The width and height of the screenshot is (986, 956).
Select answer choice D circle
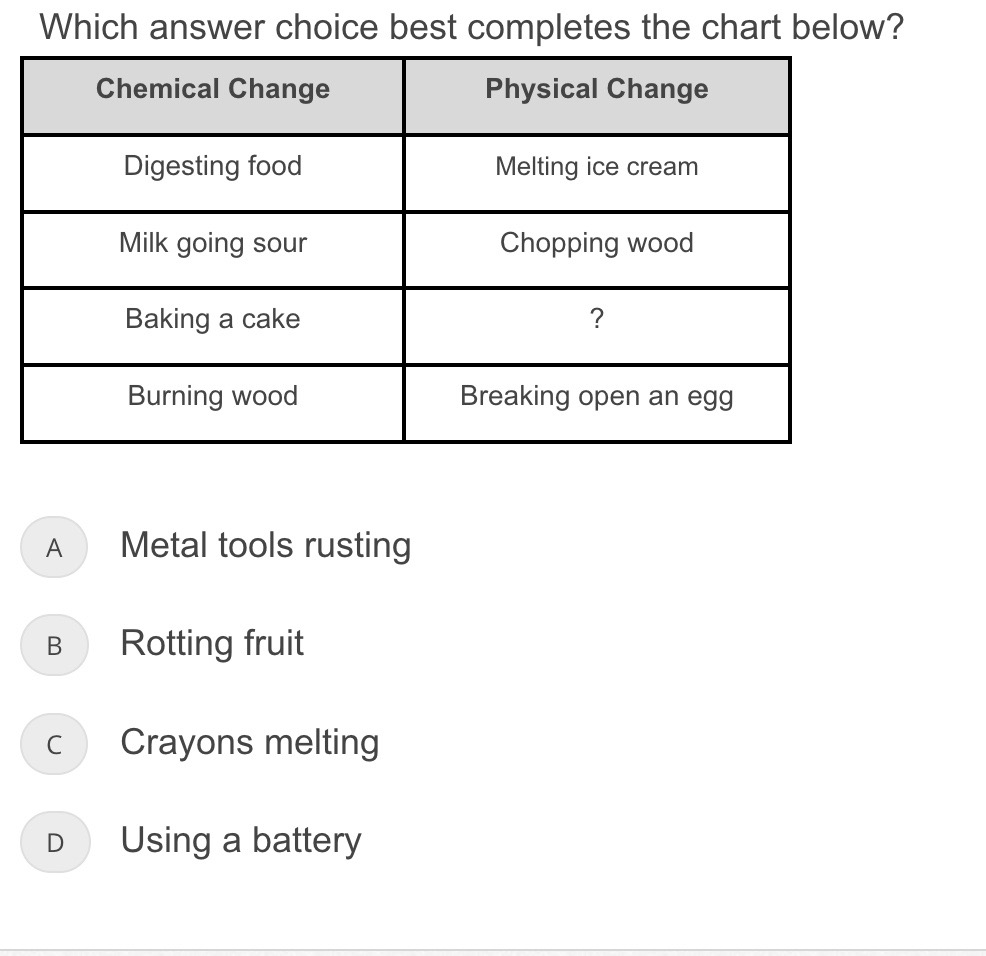pyautogui.click(x=55, y=842)
